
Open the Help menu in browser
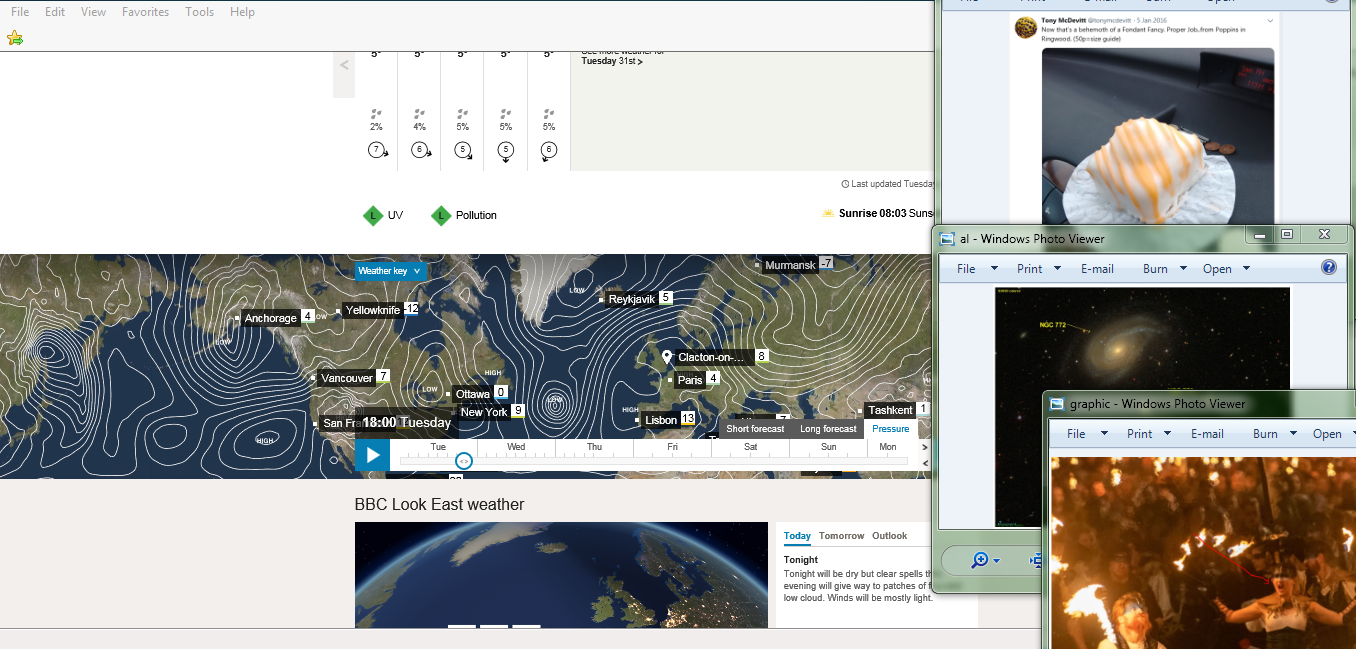pos(242,12)
